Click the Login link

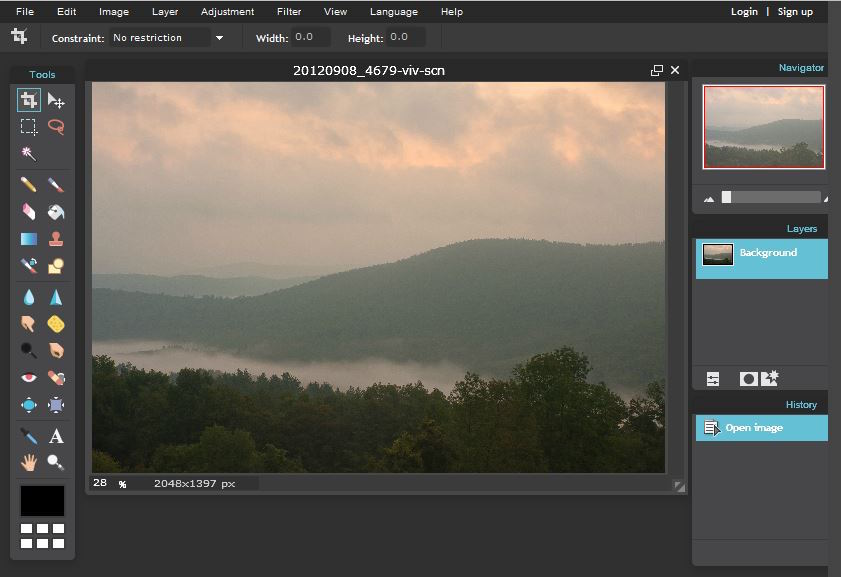(x=744, y=11)
